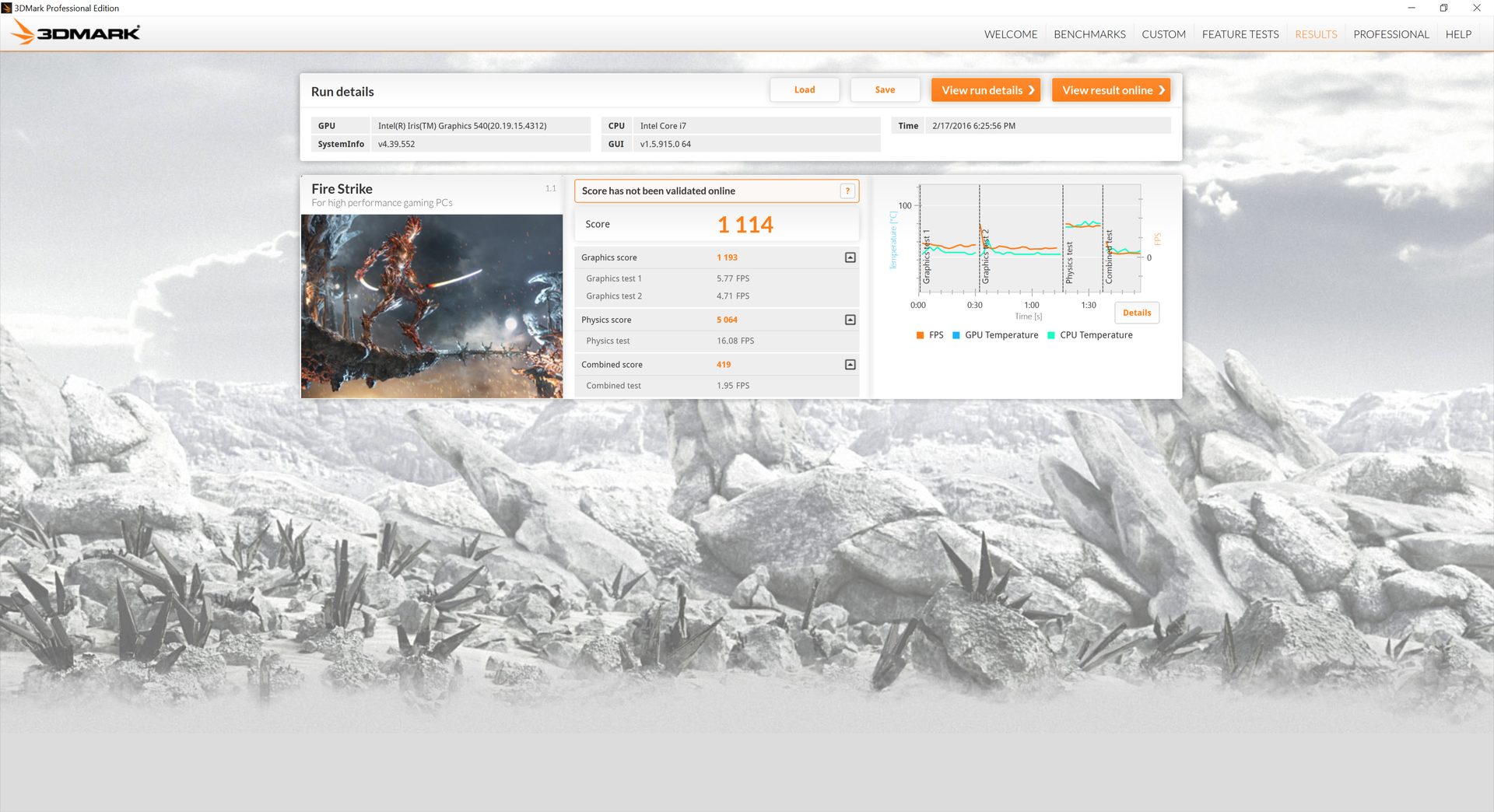Open the Help tab
1494x812 pixels.
(x=1458, y=34)
